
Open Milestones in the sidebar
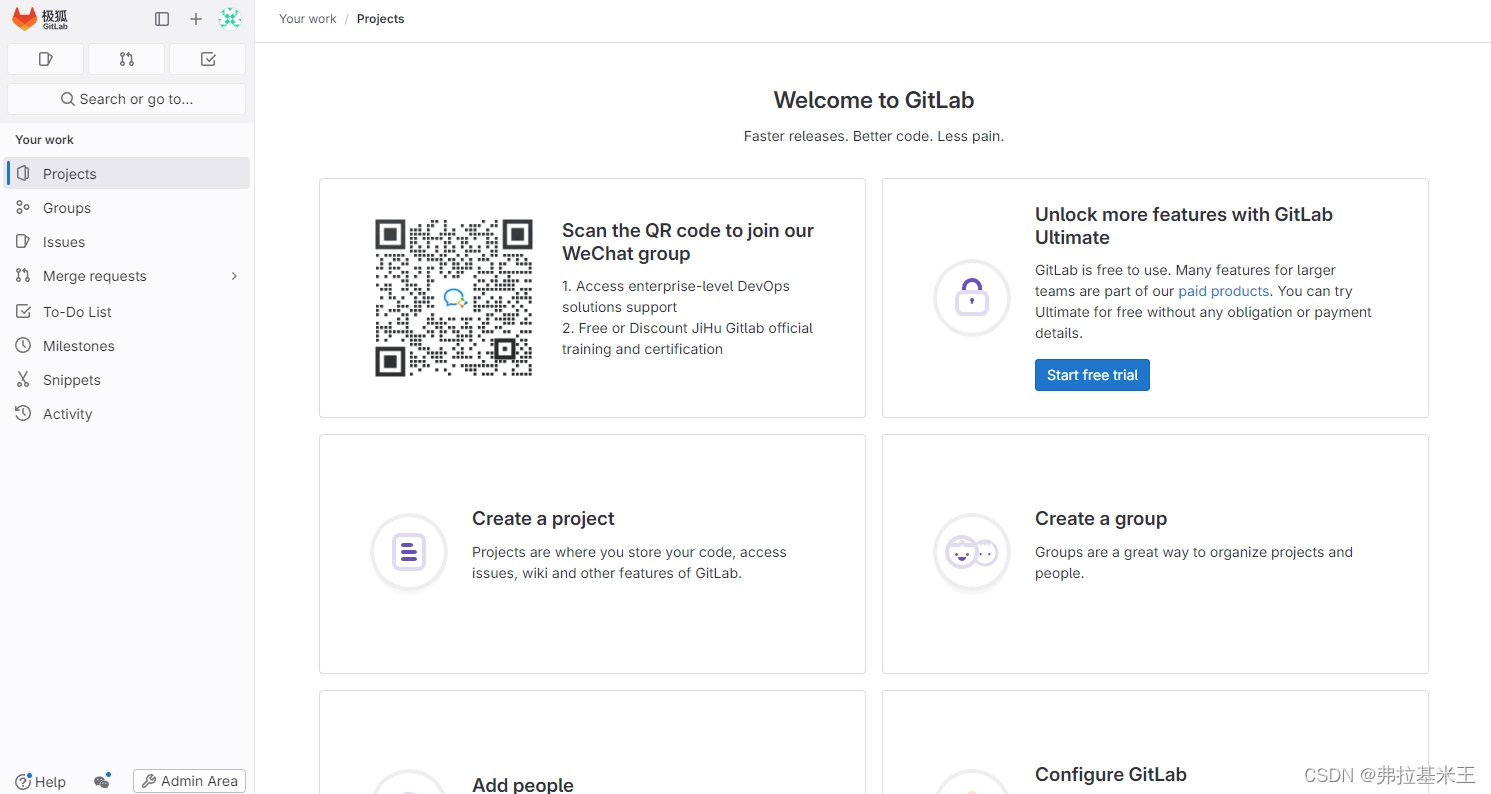(128, 345)
